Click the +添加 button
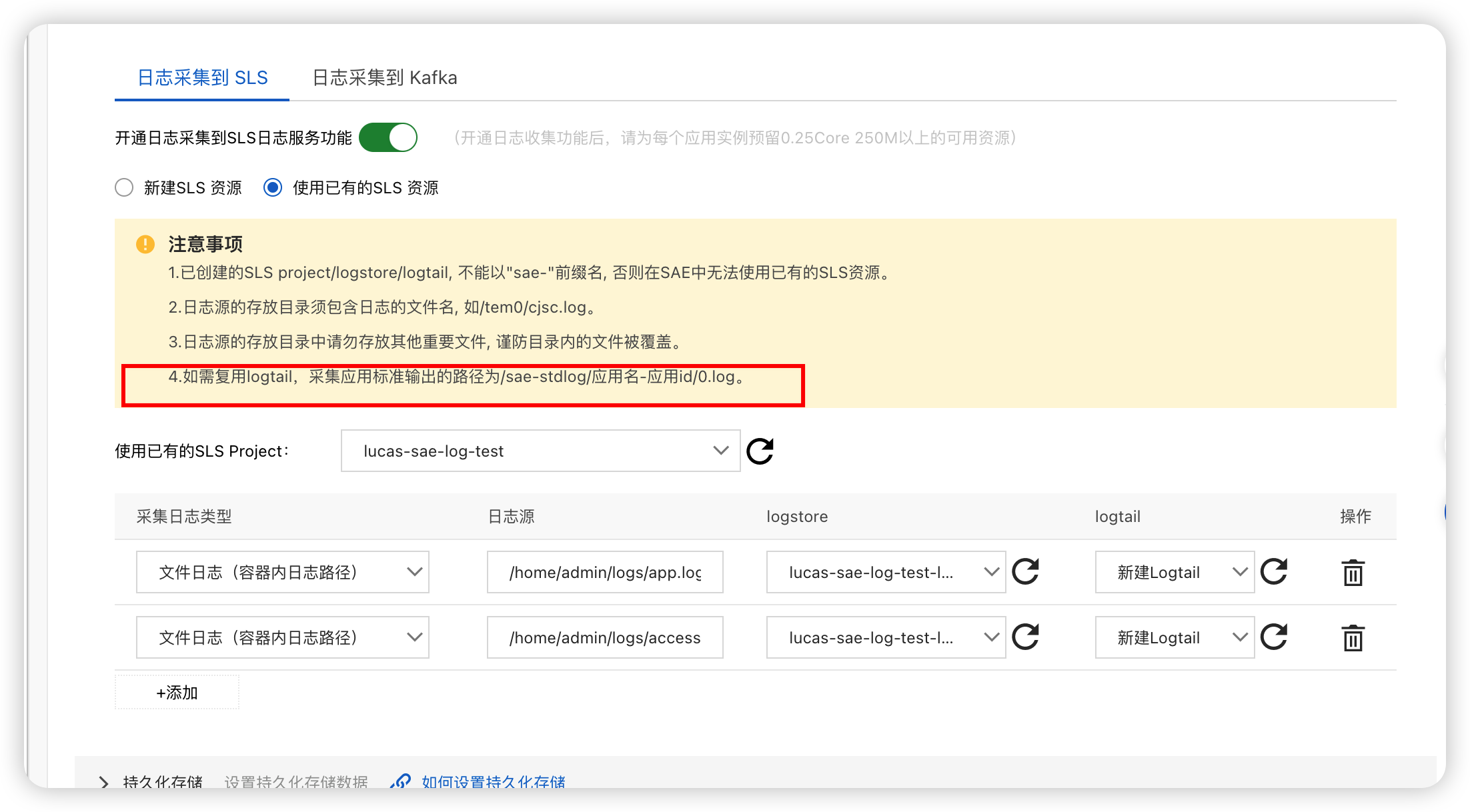 point(177,693)
